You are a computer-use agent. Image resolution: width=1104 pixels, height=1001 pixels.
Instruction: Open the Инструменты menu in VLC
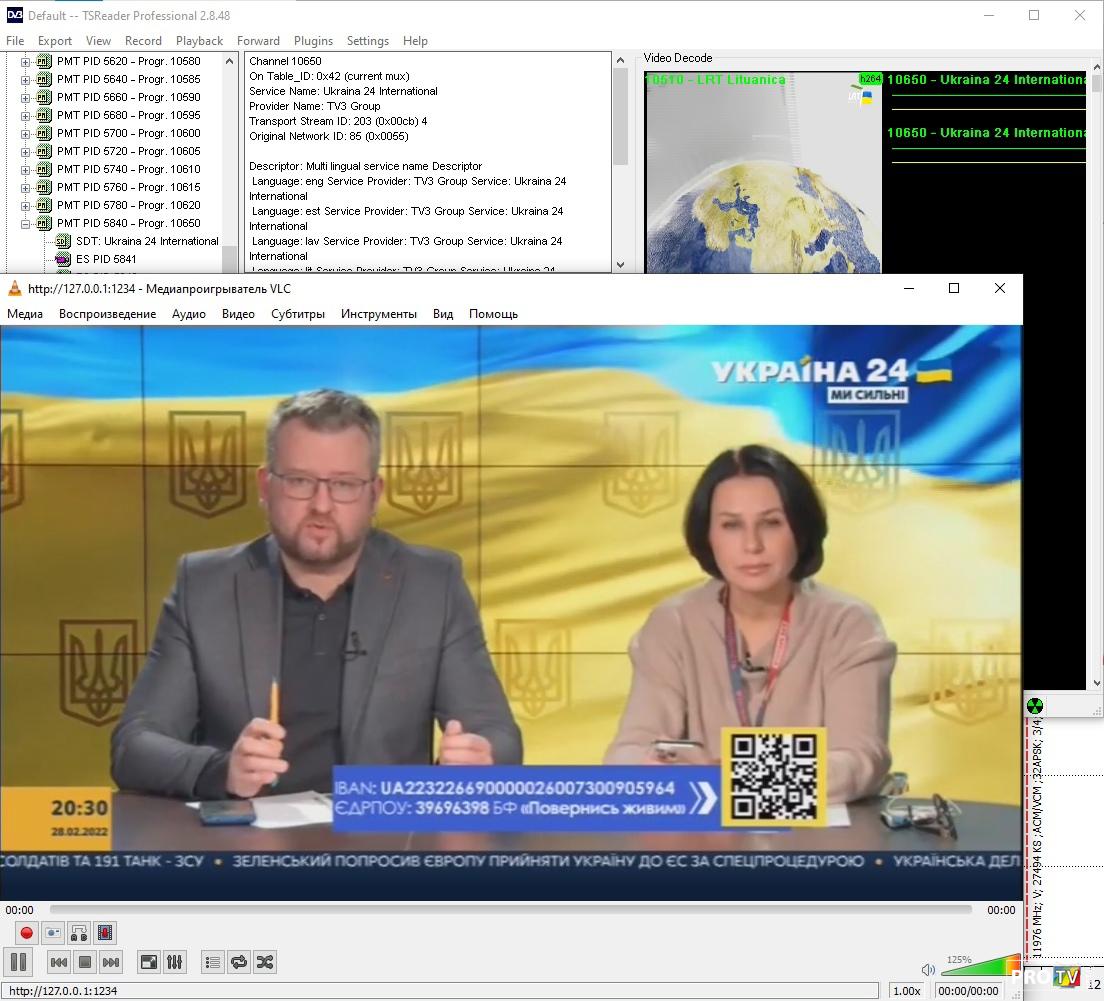378,314
